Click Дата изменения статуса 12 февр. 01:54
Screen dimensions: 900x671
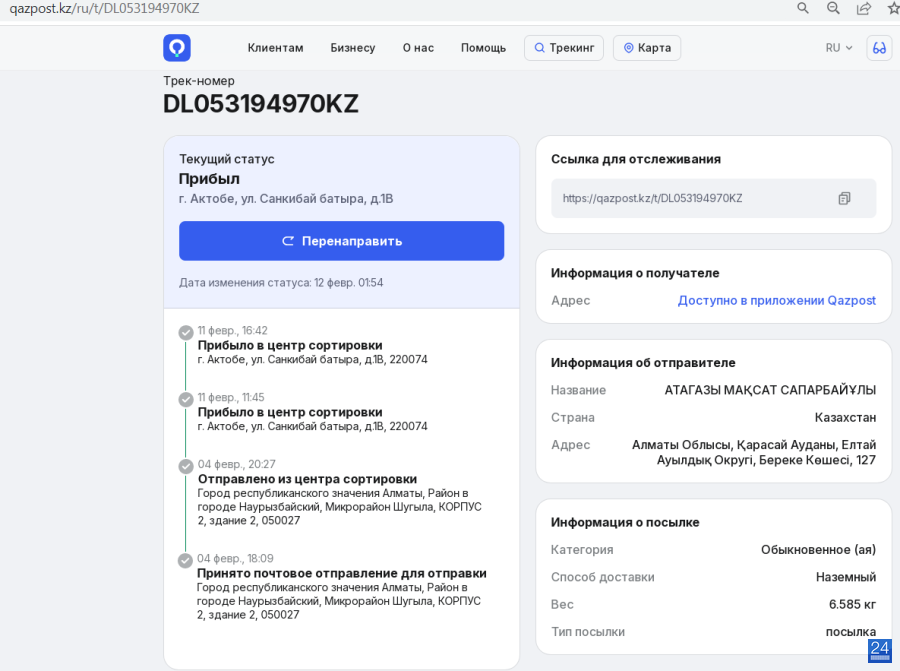(x=281, y=283)
